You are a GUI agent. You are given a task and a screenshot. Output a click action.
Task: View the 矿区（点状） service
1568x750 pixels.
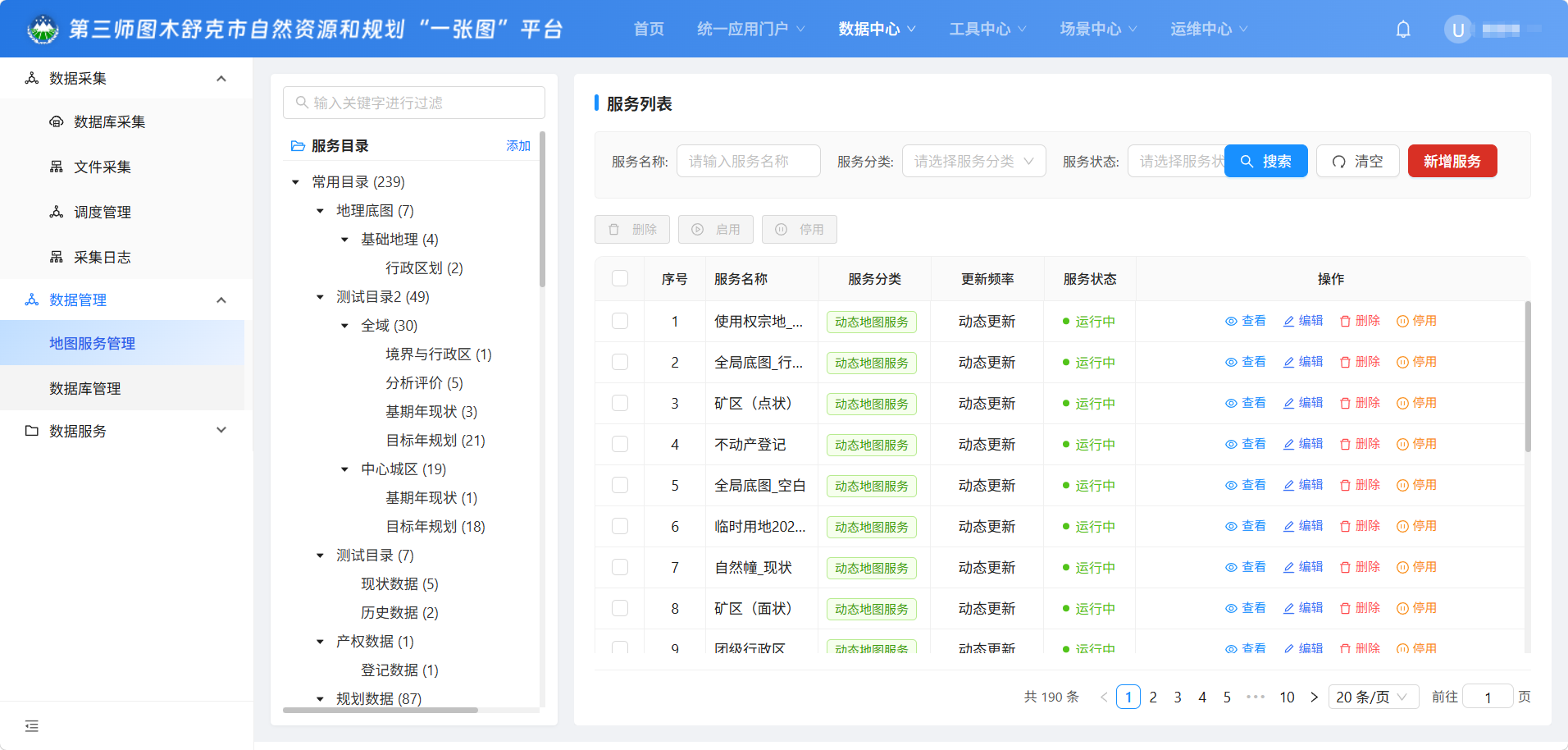coord(1246,403)
